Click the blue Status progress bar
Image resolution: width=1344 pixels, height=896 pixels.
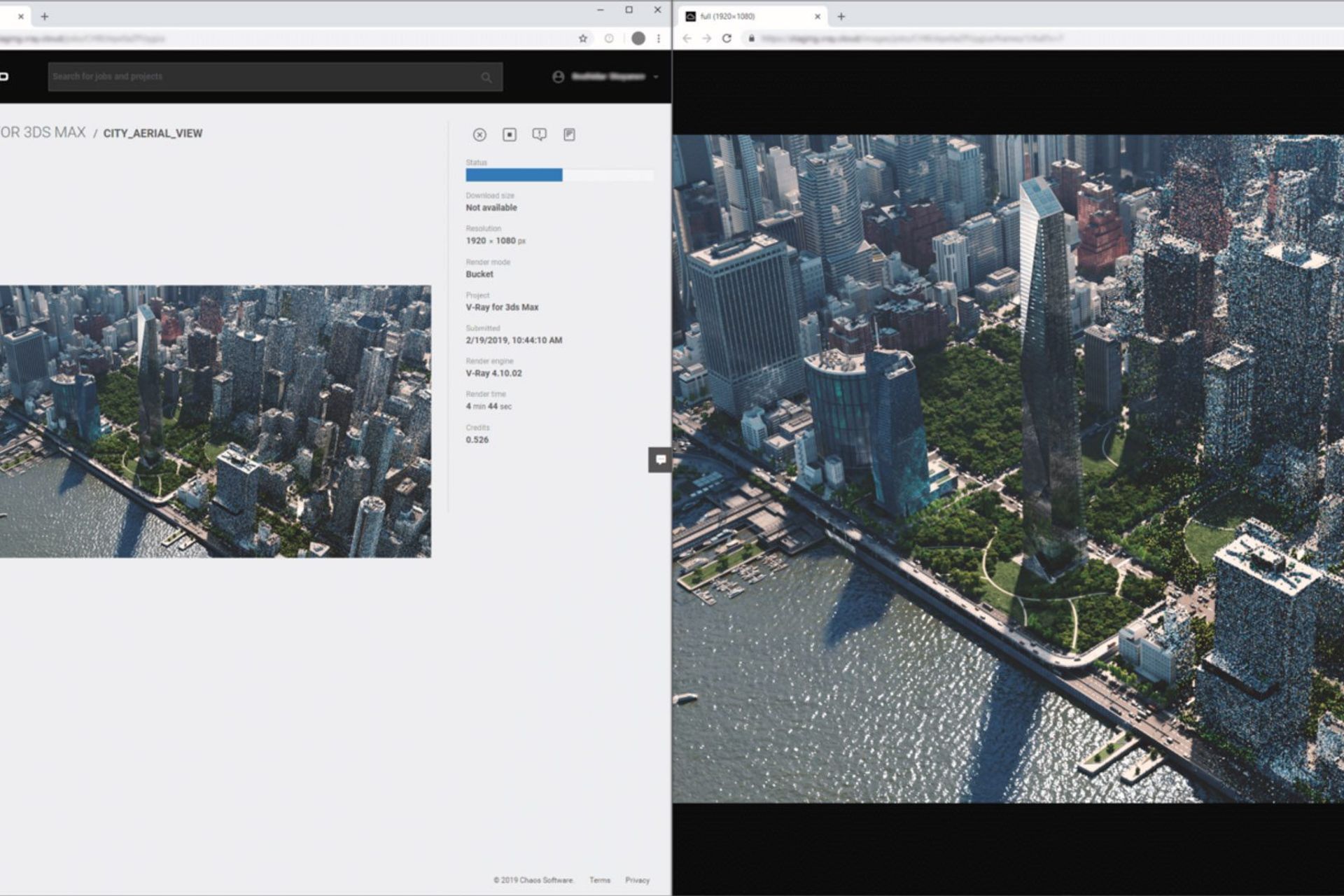tap(514, 175)
